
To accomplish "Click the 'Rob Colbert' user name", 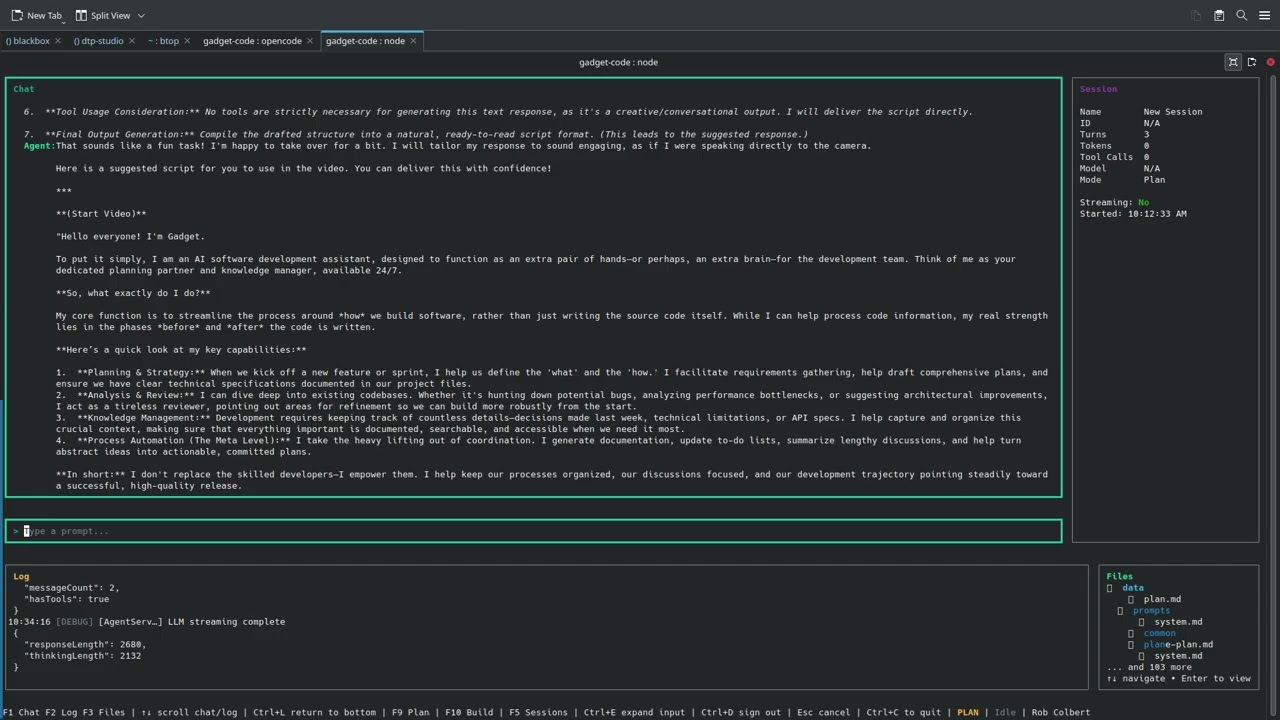I will point(1060,712).
